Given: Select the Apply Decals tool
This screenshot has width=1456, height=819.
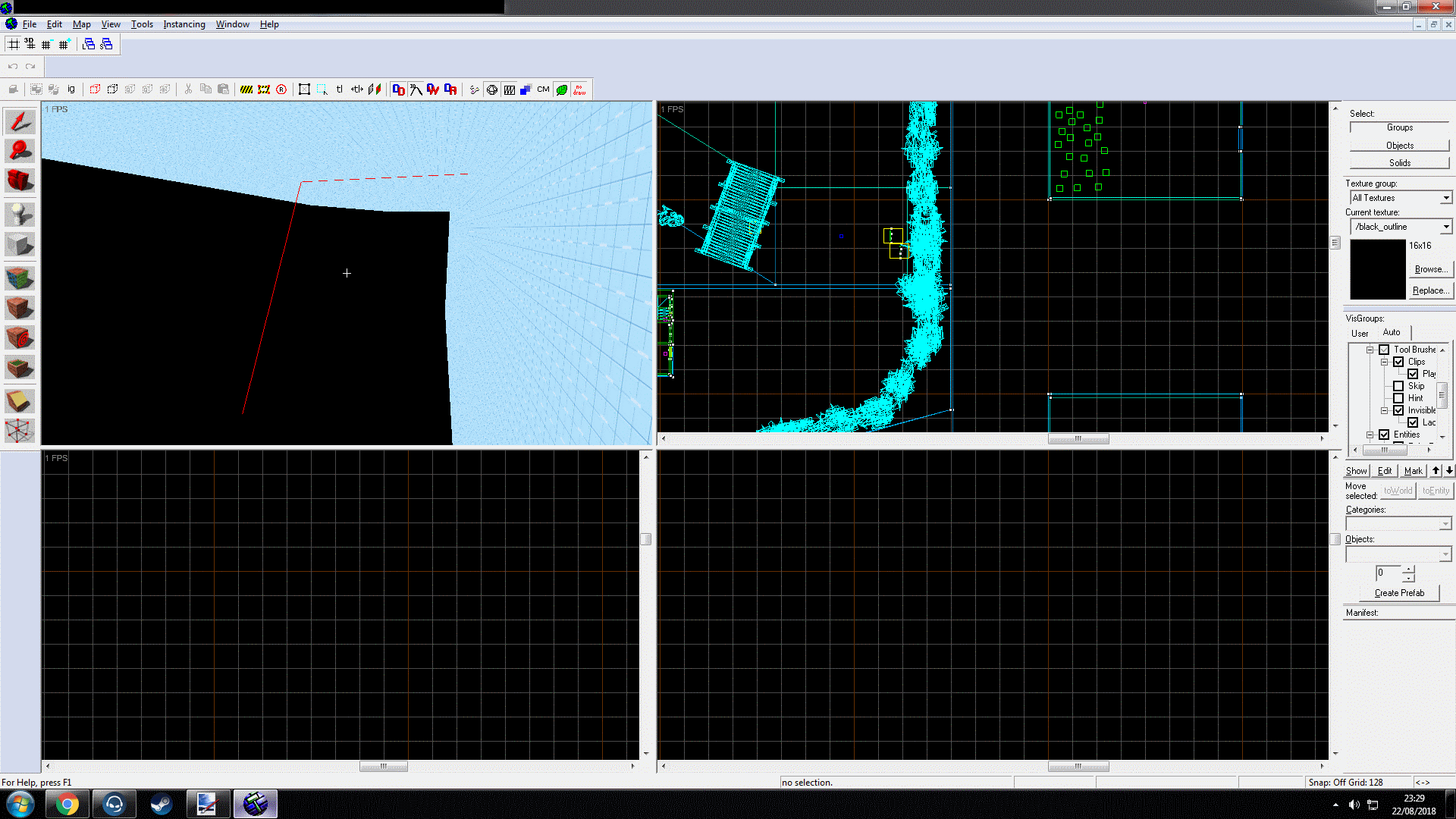Looking at the screenshot, I should [20, 337].
